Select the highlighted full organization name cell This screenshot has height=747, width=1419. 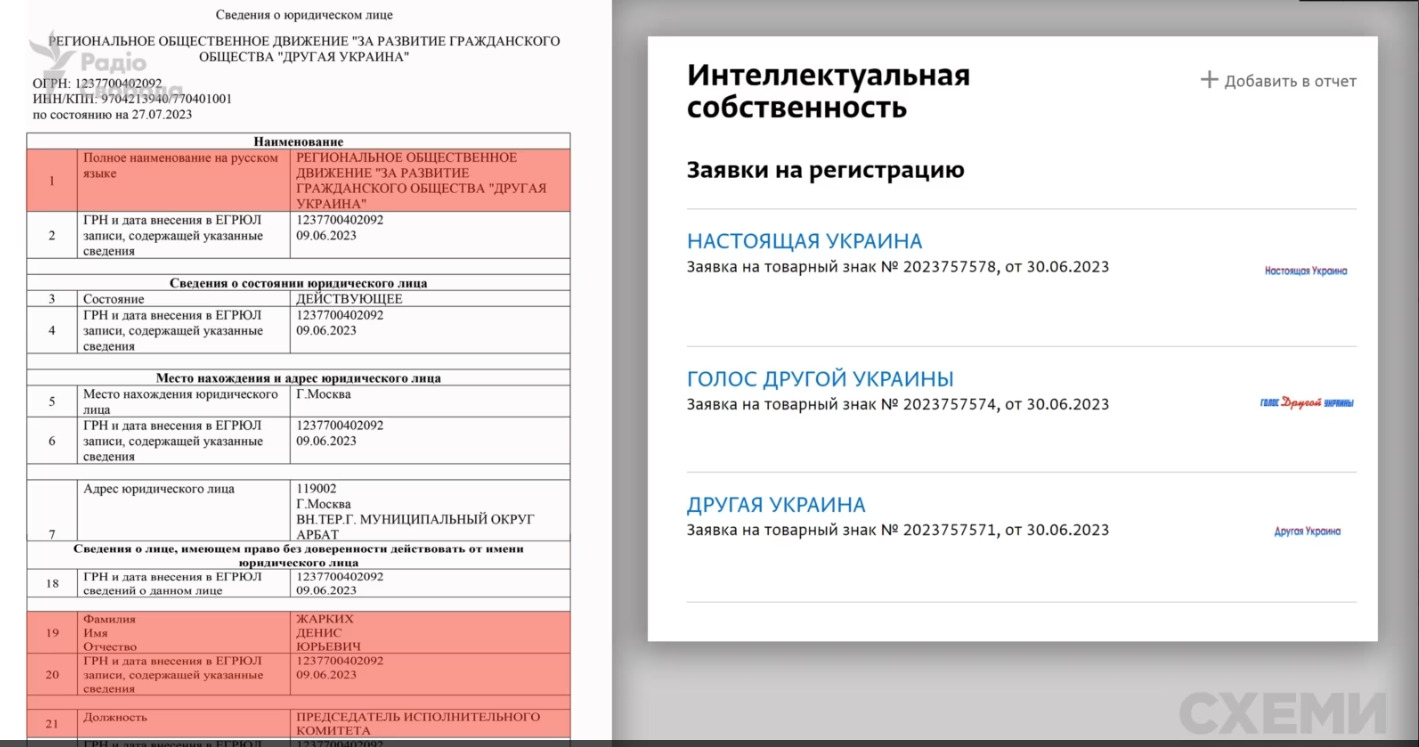pos(432,181)
